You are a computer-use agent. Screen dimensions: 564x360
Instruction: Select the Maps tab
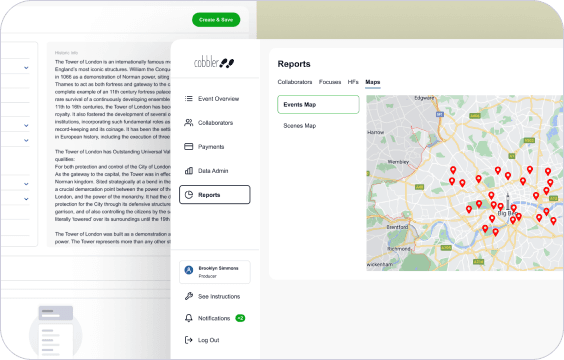point(373,82)
